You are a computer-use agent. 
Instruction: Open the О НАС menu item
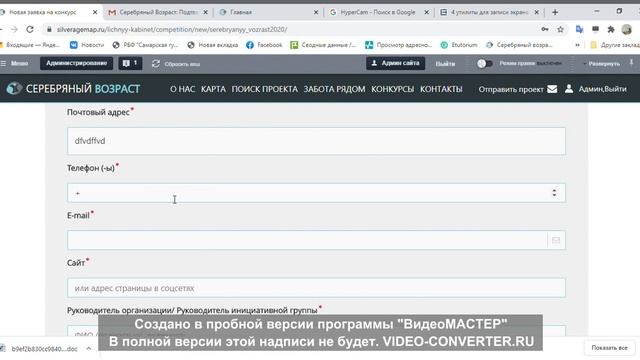click(x=182, y=89)
